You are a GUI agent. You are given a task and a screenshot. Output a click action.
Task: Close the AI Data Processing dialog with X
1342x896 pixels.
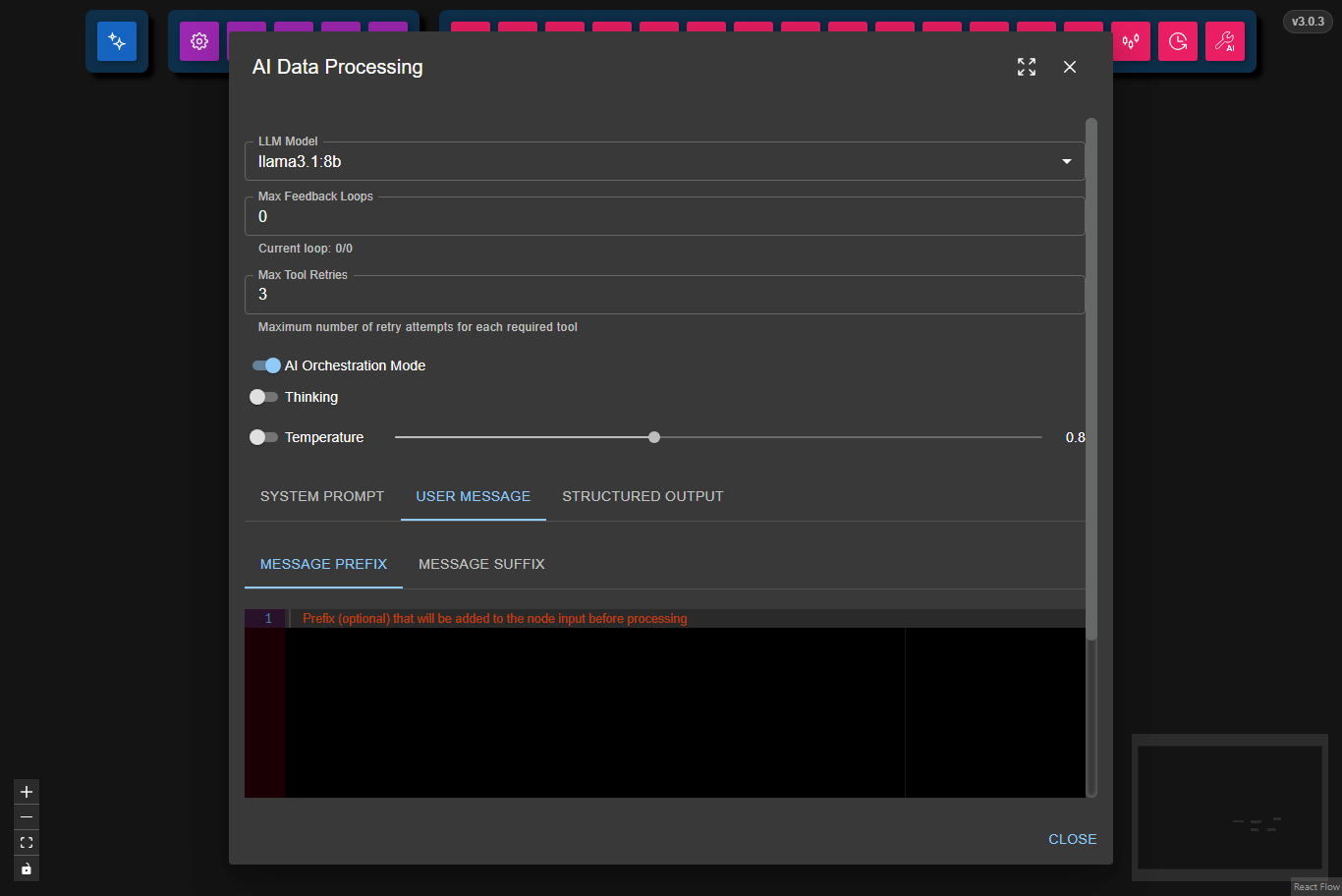[1070, 67]
